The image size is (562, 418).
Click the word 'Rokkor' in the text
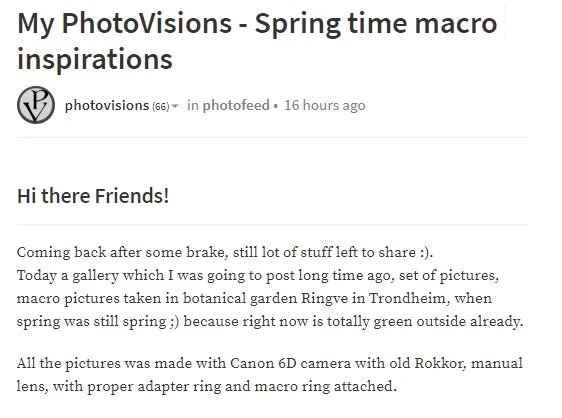point(440,364)
